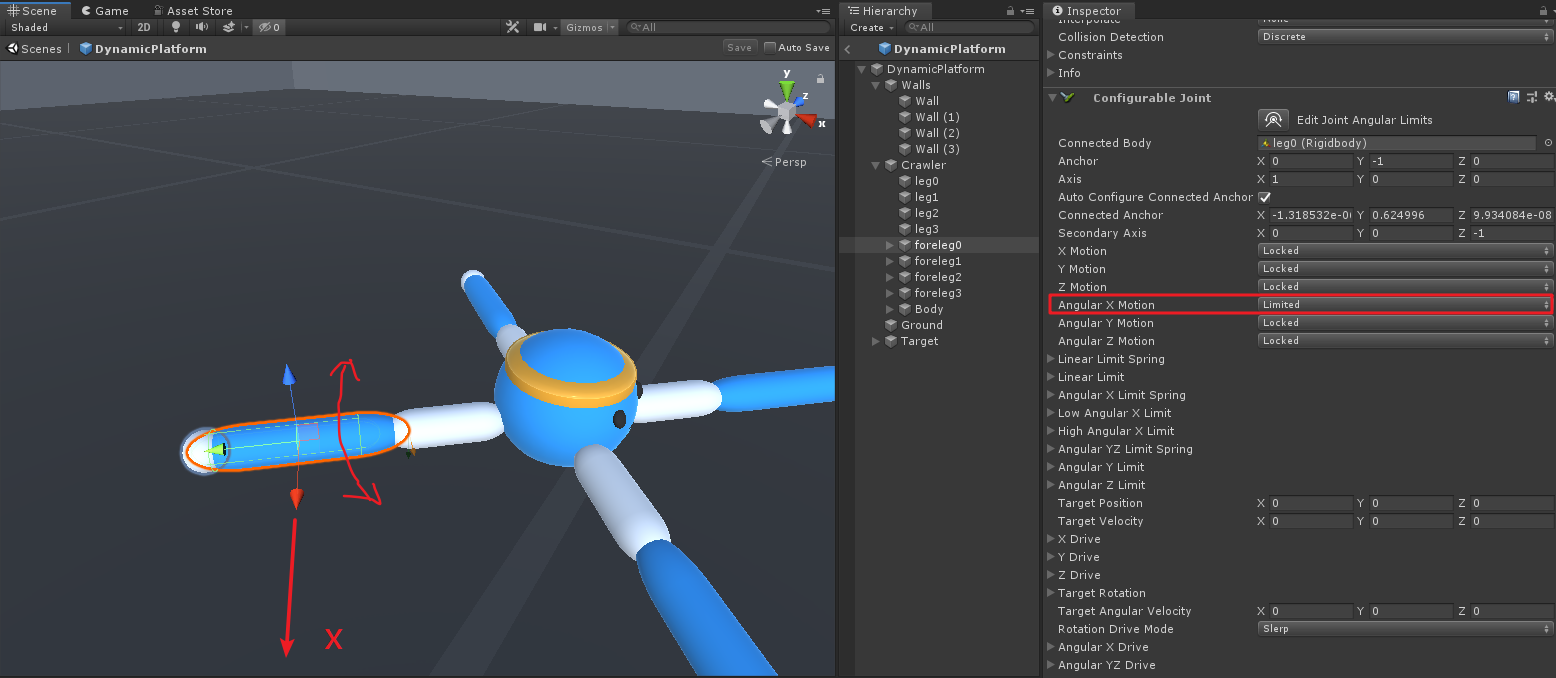Select the Inspector tab

(x=1087, y=10)
